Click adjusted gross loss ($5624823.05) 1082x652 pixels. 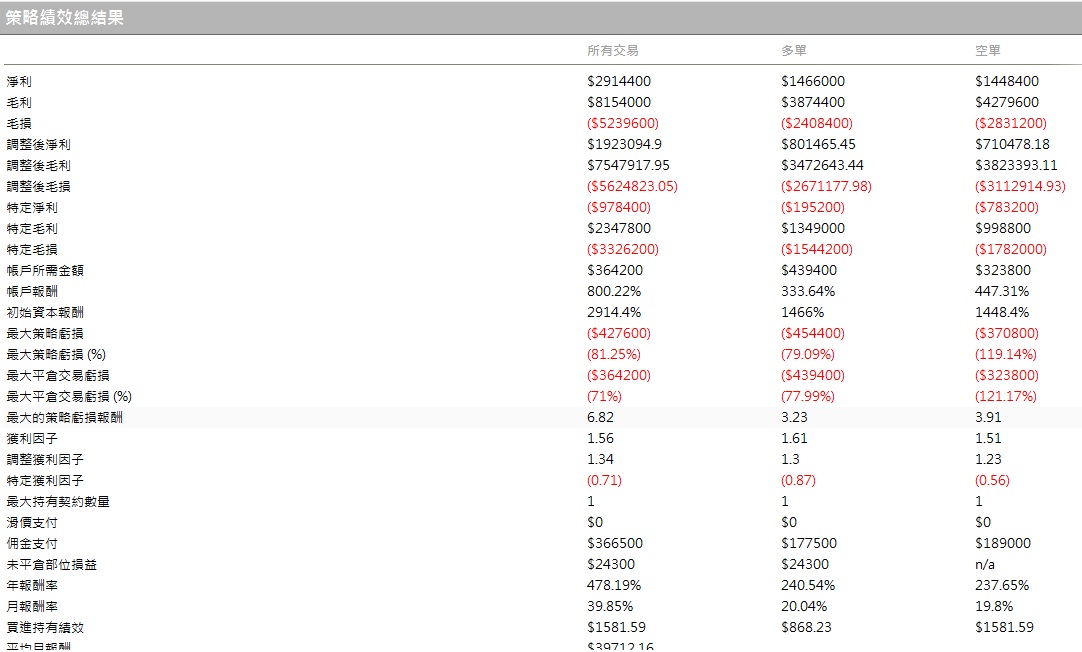click(x=632, y=186)
